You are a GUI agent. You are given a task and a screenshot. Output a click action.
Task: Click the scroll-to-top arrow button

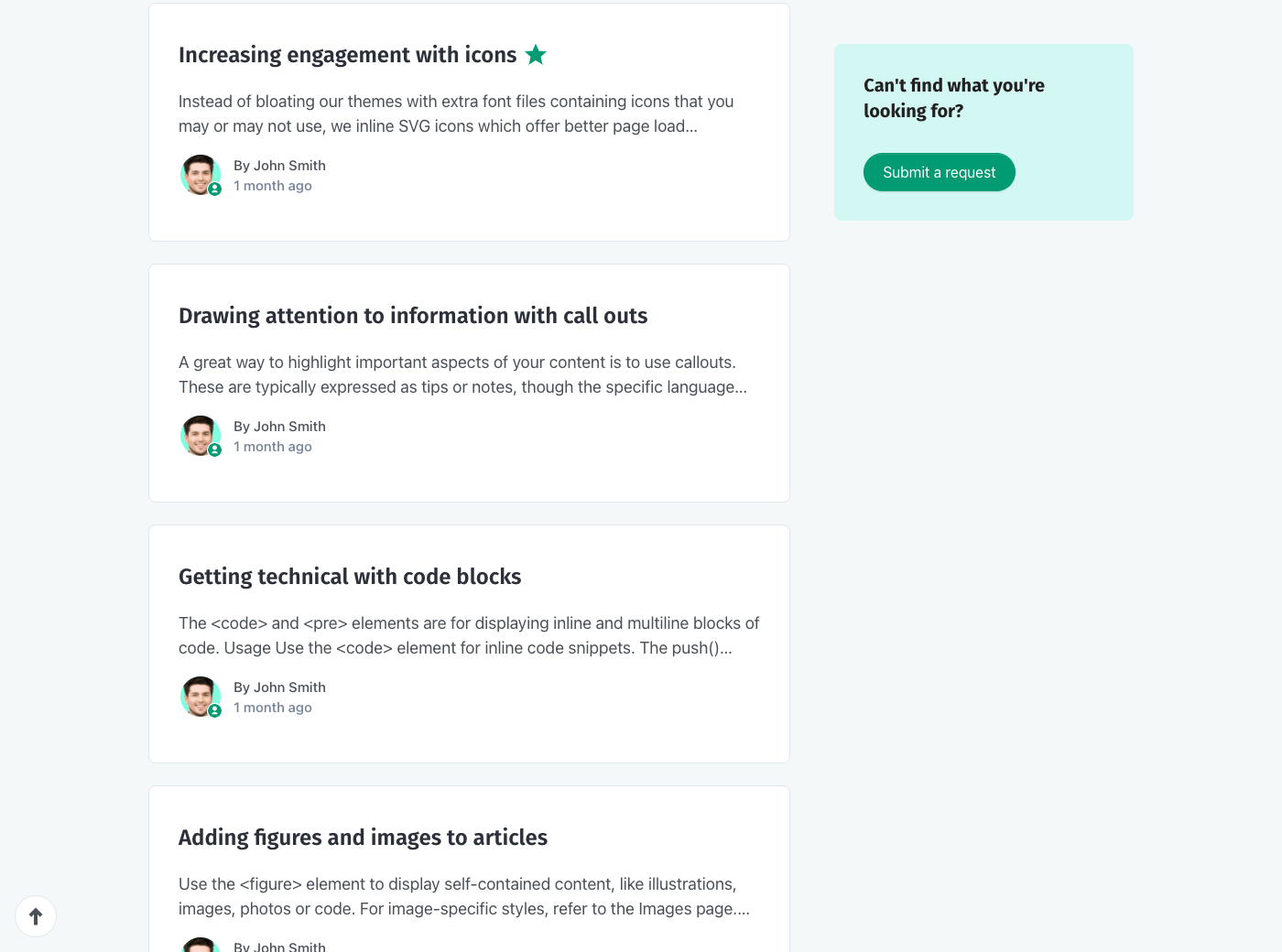(36, 916)
